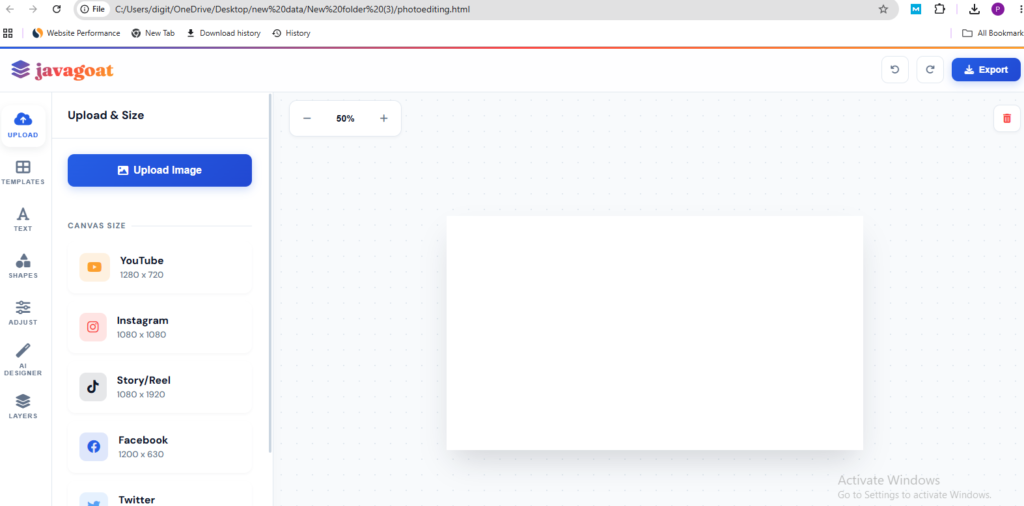Redo the last canvas action
1024x506 pixels.
[x=930, y=70]
